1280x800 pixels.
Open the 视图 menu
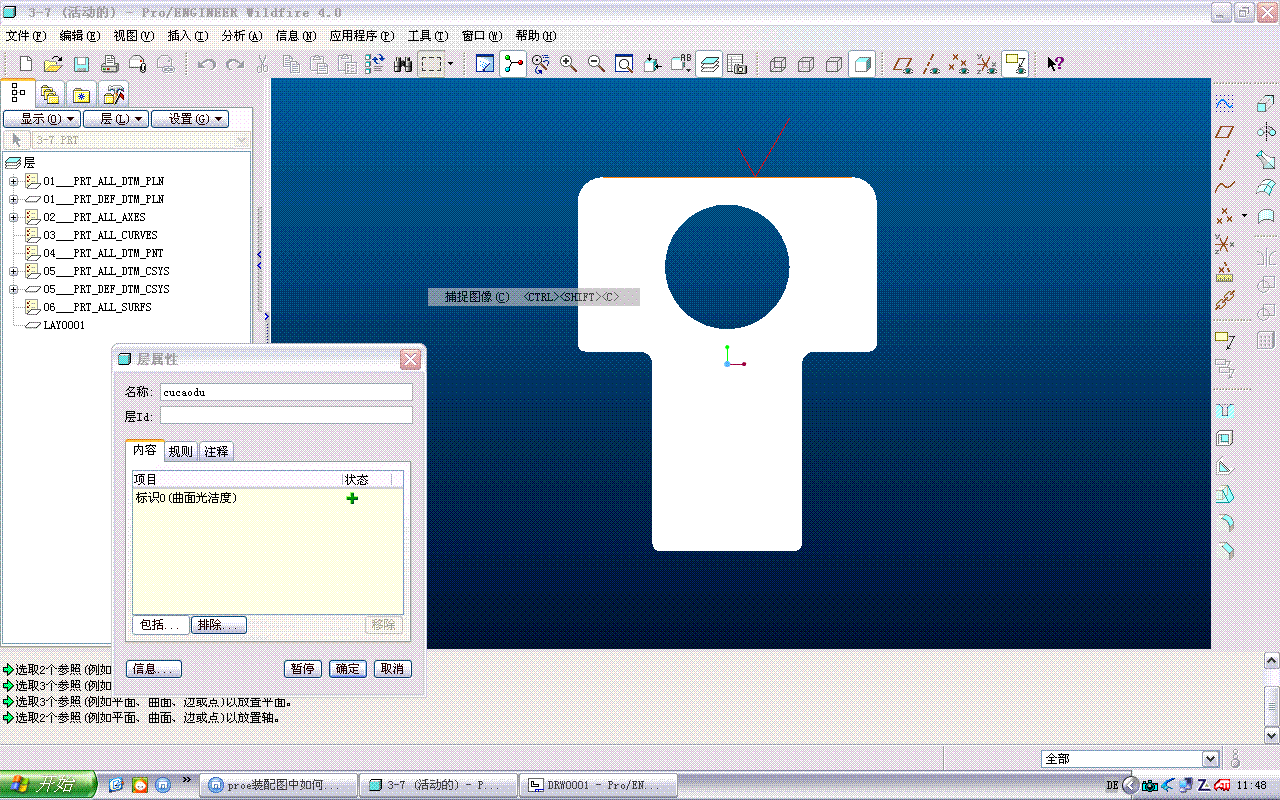(x=134, y=36)
